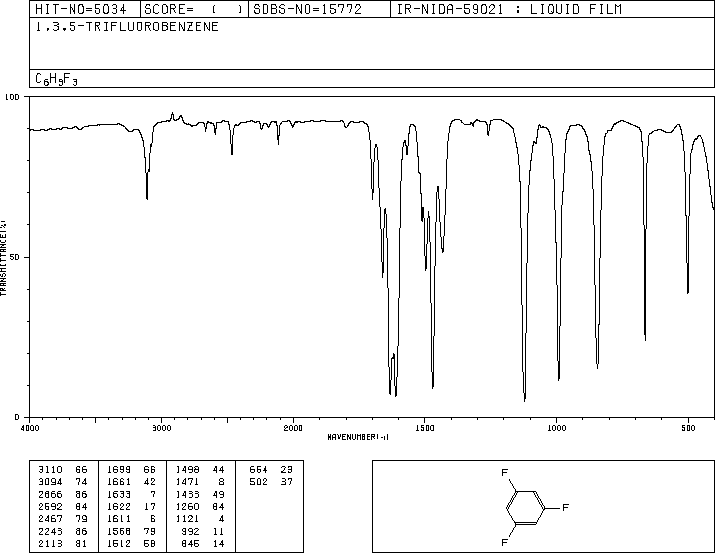Select peak wavenumber 845 in table
The image size is (715, 553).
(190, 543)
